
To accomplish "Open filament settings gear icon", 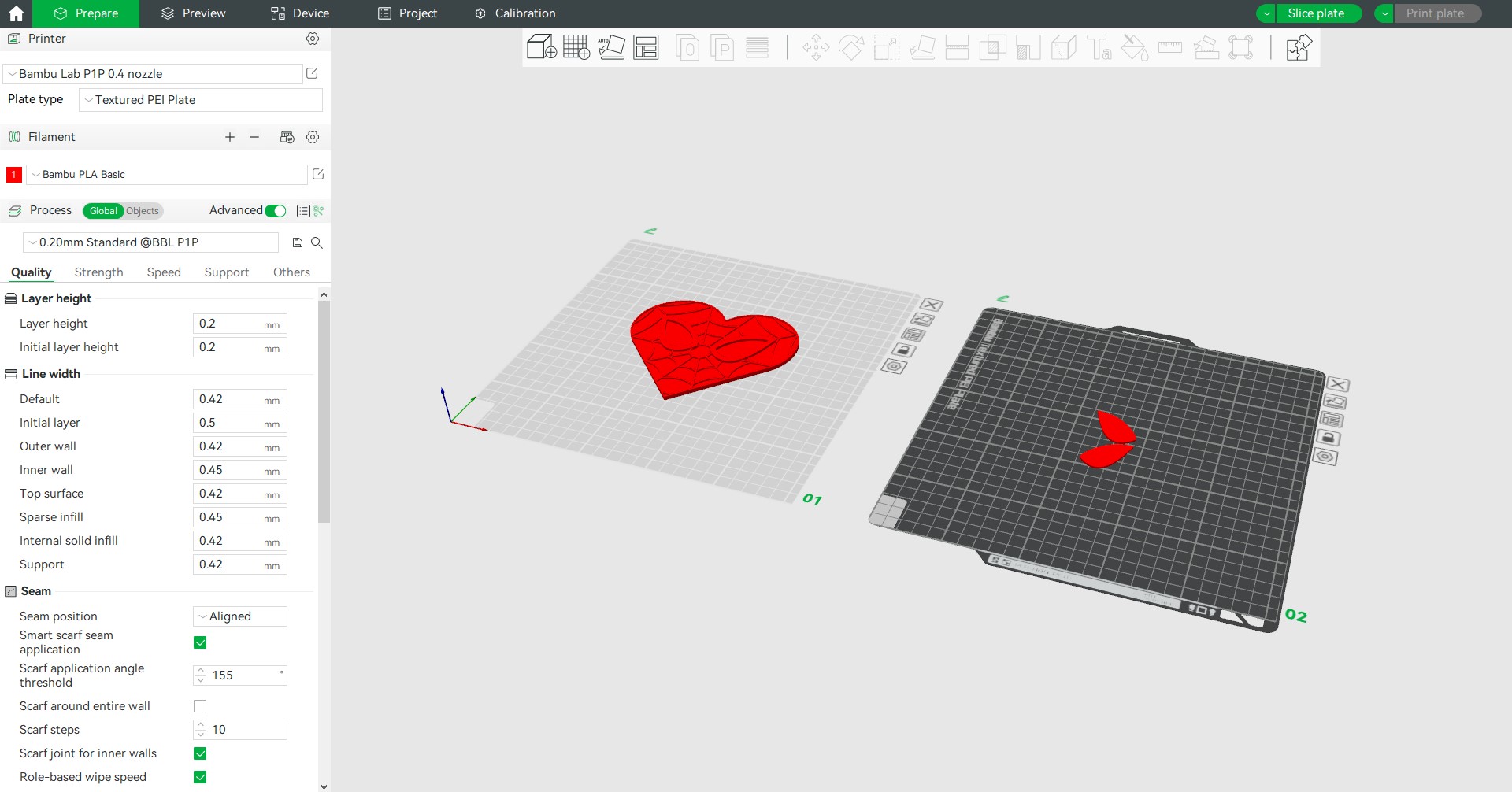I will coord(313,137).
